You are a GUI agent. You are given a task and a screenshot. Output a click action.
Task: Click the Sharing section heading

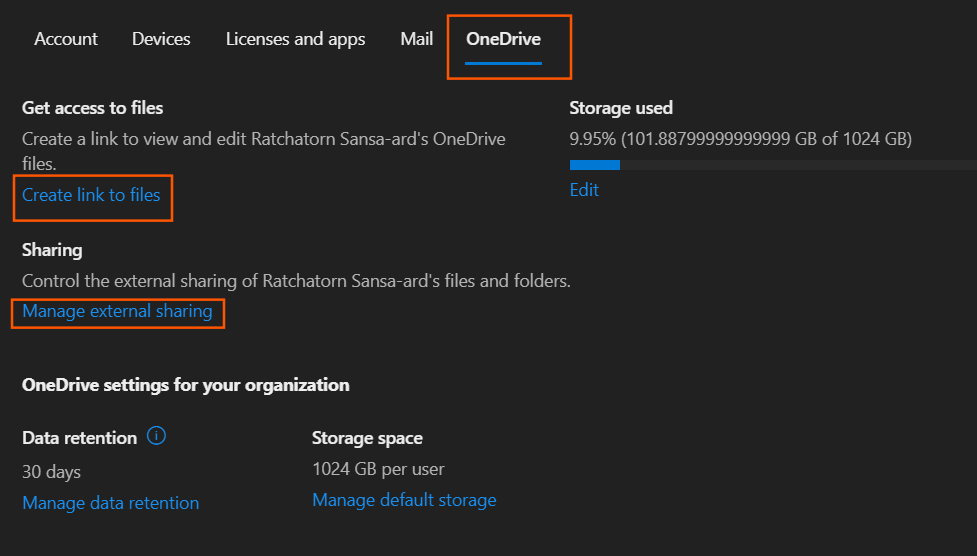[x=52, y=250]
